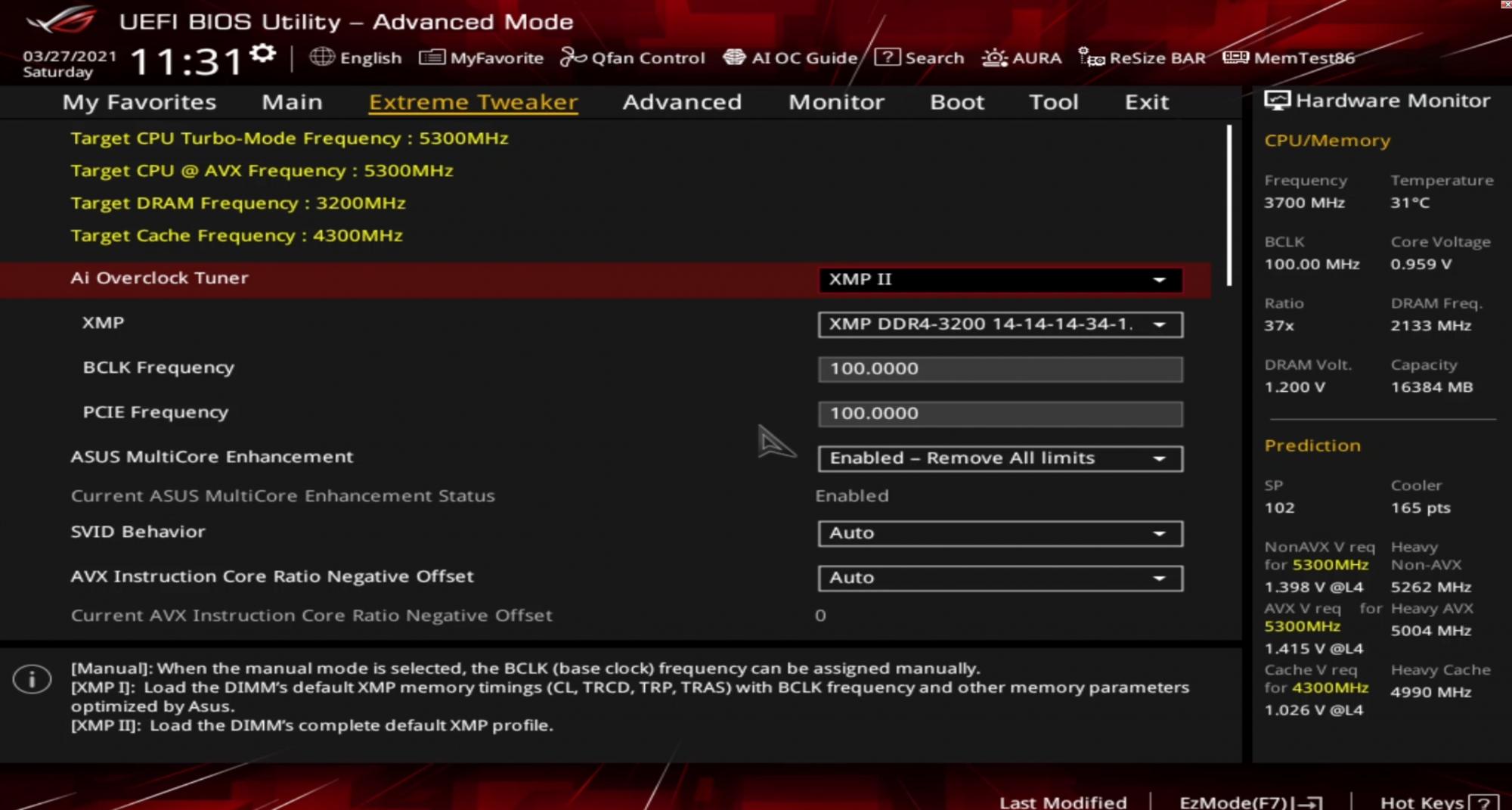Click the vertical scrollbar of settings list

[1229, 206]
